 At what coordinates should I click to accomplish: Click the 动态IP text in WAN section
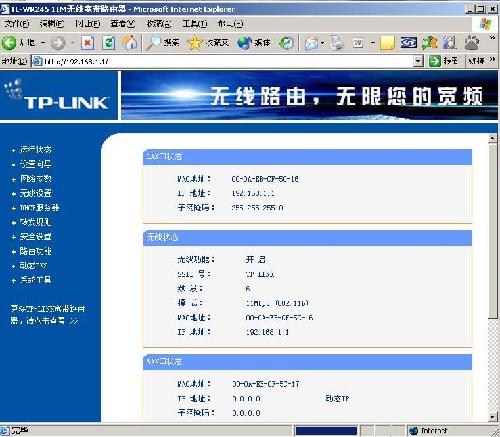click(337, 398)
